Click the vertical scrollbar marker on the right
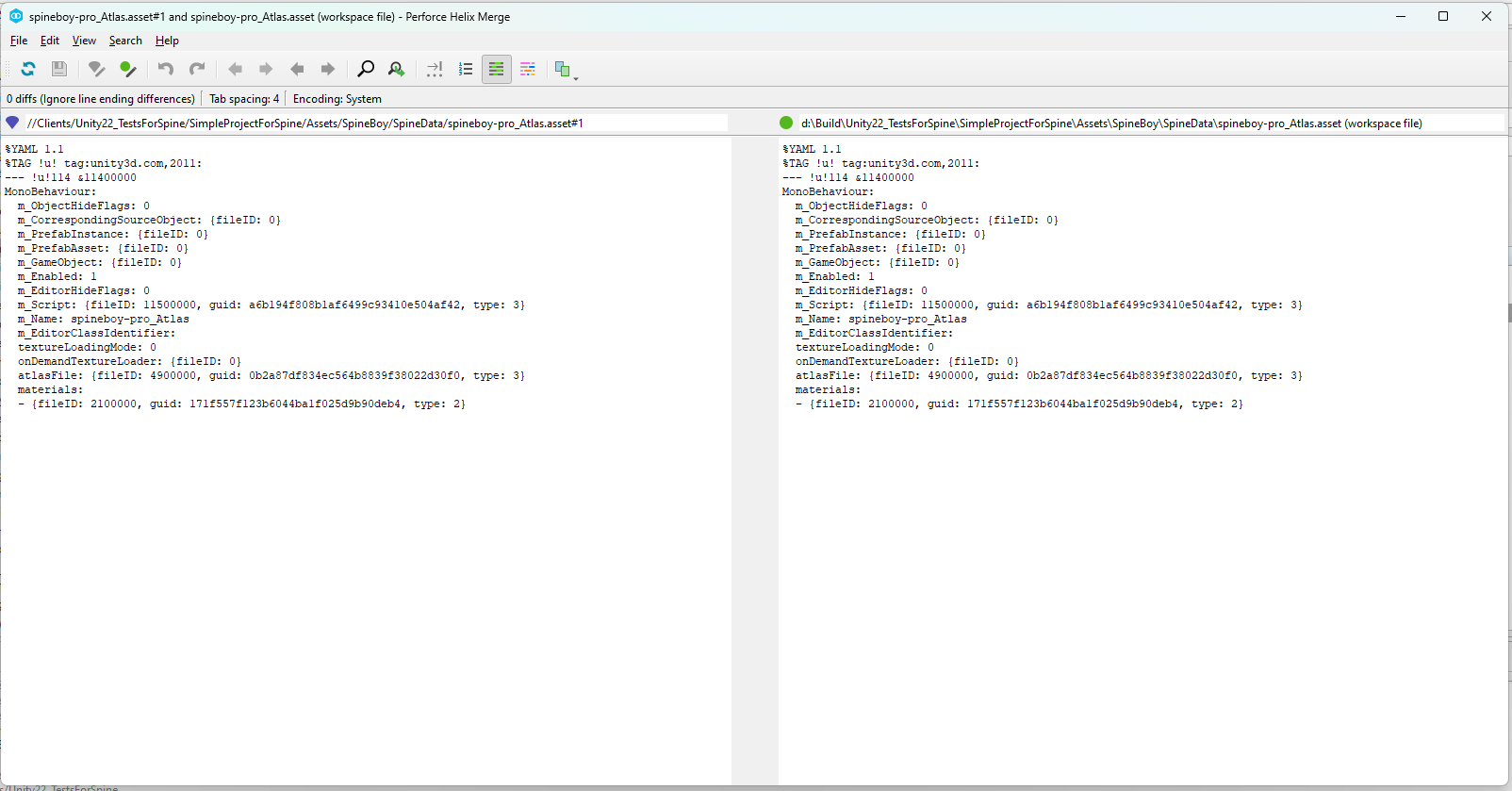The width and height of the screenshot is (1512, 791). click(1509, 314)
